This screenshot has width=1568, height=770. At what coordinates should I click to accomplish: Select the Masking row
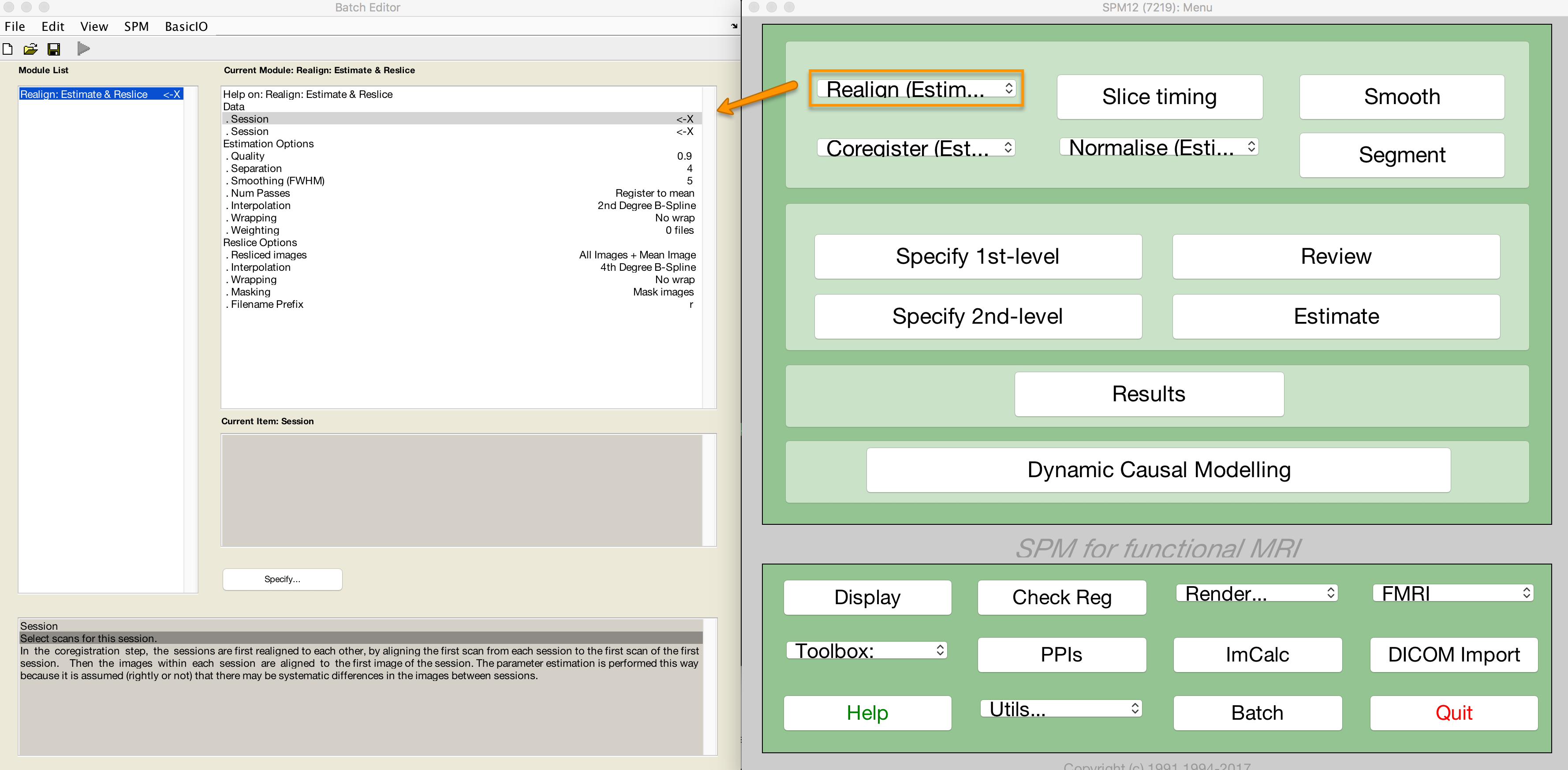click(461, 292)
